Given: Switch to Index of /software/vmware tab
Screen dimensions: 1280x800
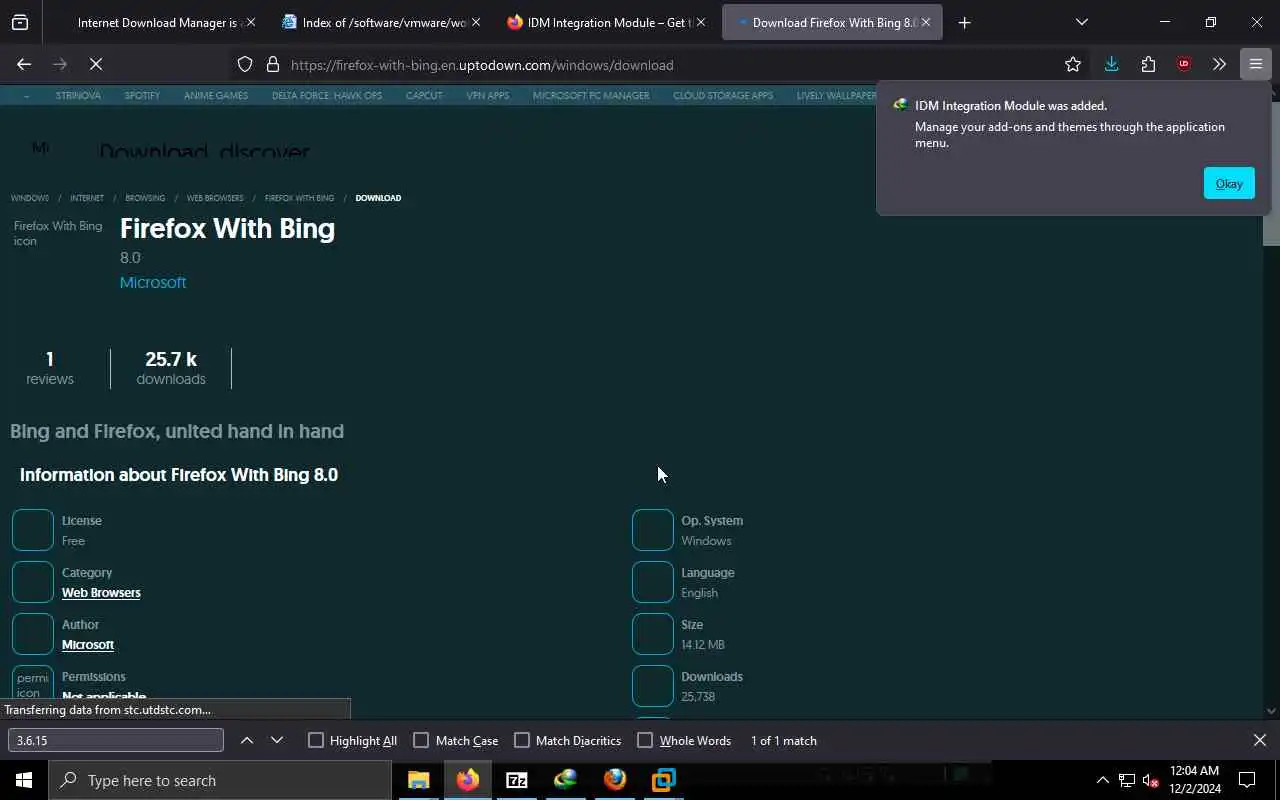Looking at the screenshot, I should tap(380, 22).
